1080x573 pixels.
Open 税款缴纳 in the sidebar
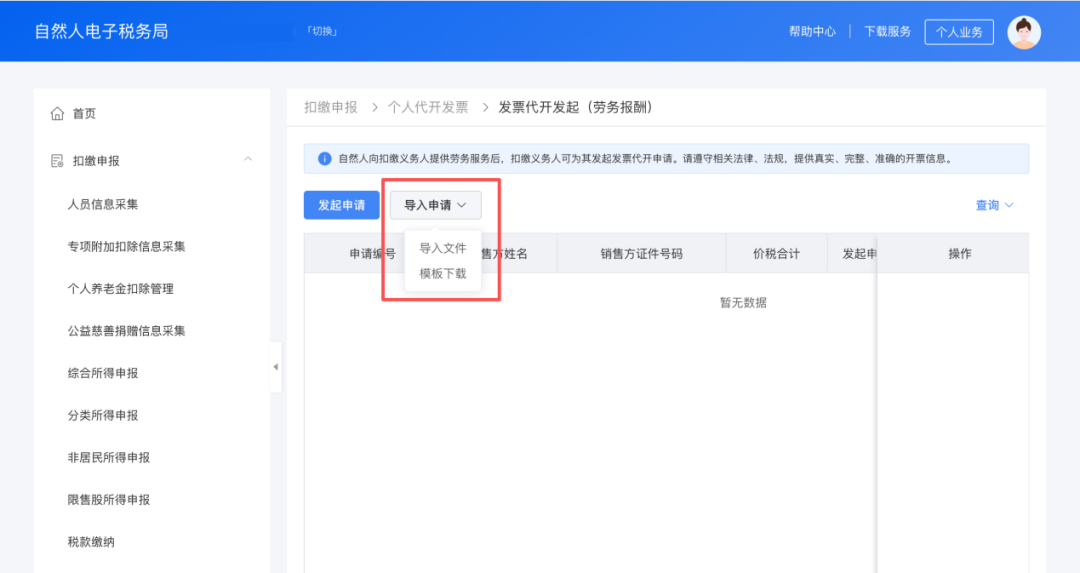[x=91, y=542]
